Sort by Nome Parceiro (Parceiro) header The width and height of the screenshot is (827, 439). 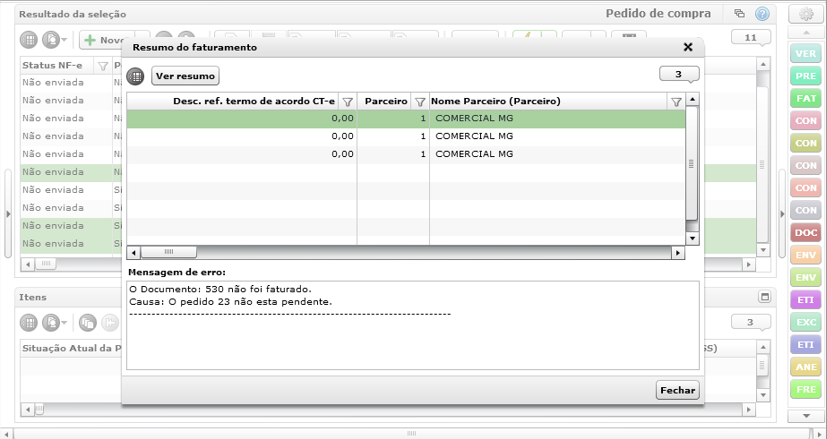coord(496,101)
